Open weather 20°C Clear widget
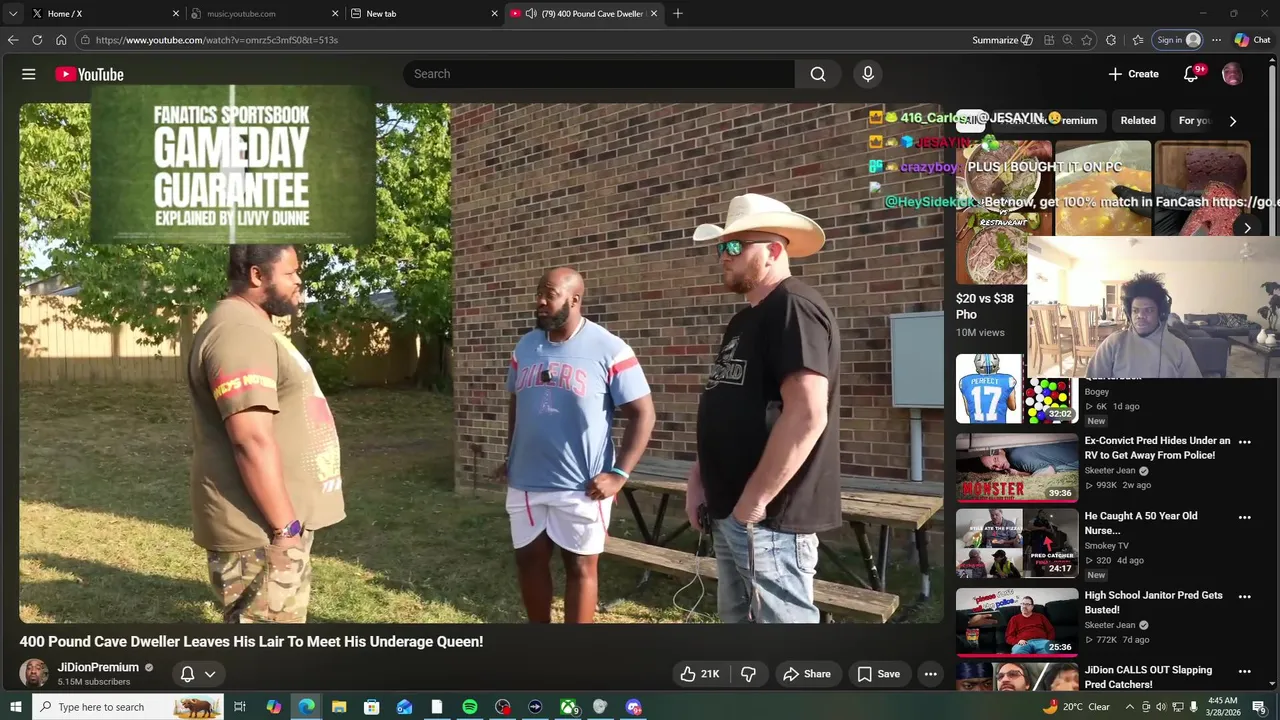1280x720 pixels. (x=1076, y=707)
